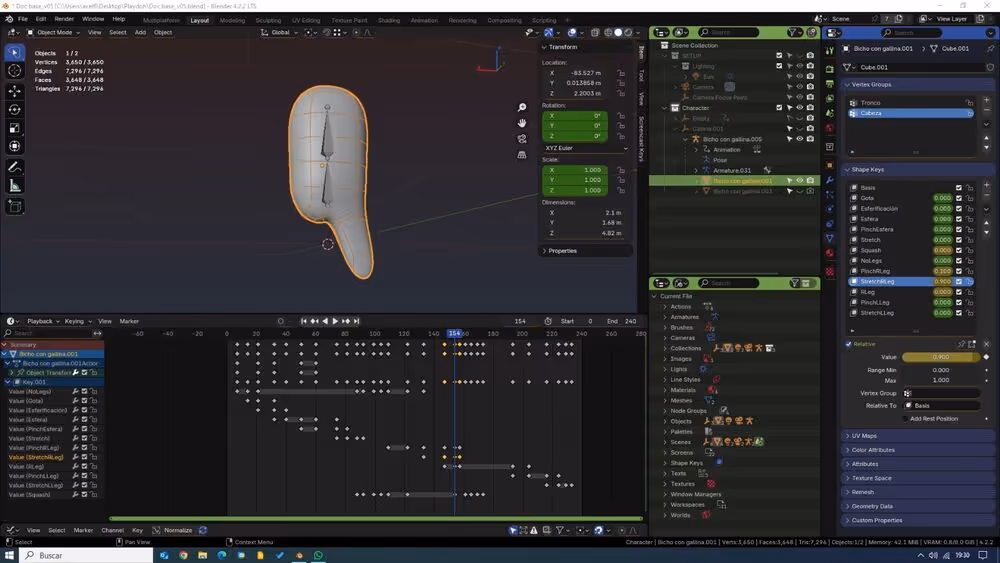Select the Cursor tool in viewport toolbar

(x=15, y=71)
